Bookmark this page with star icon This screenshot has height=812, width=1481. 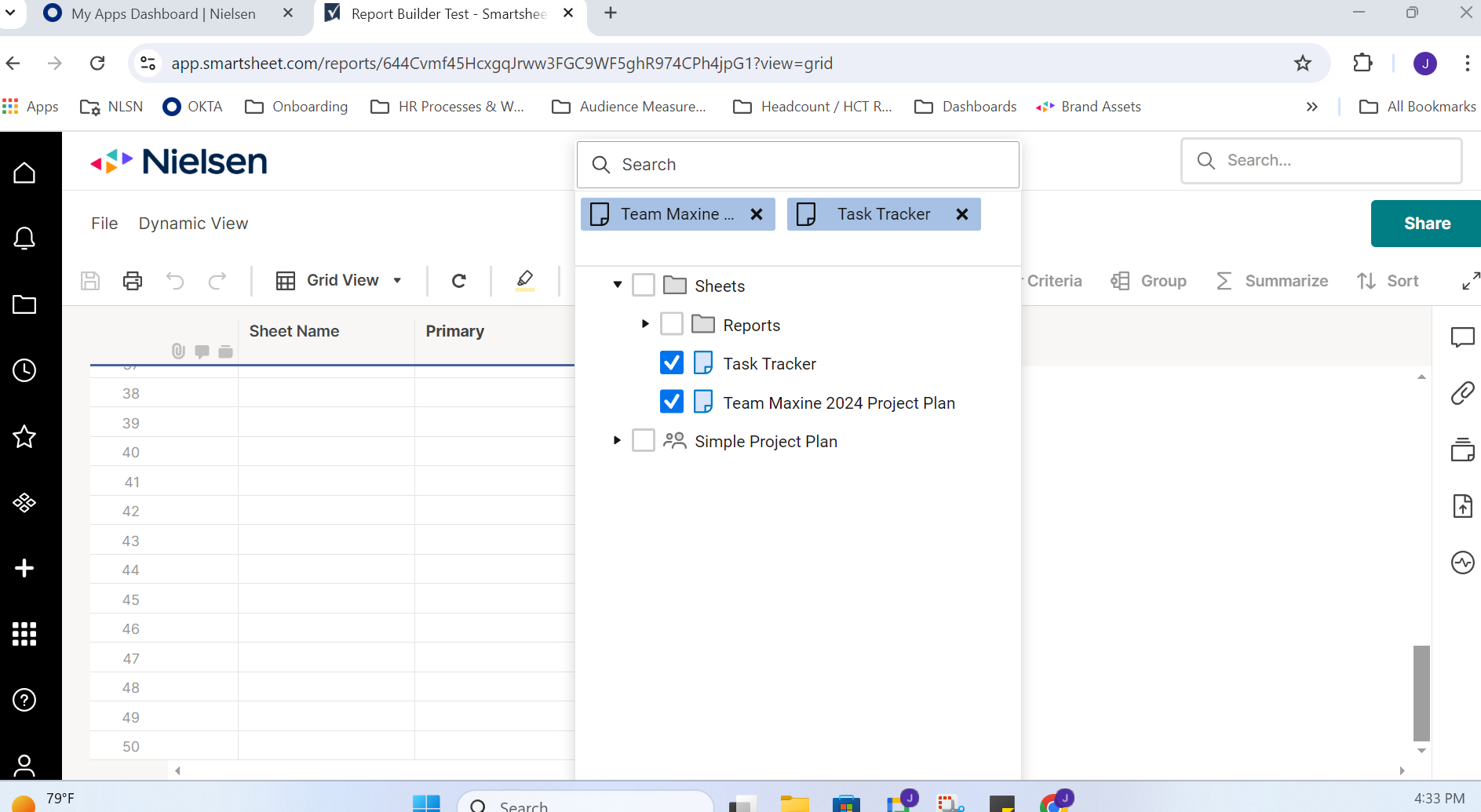[x=1303, y=64]
